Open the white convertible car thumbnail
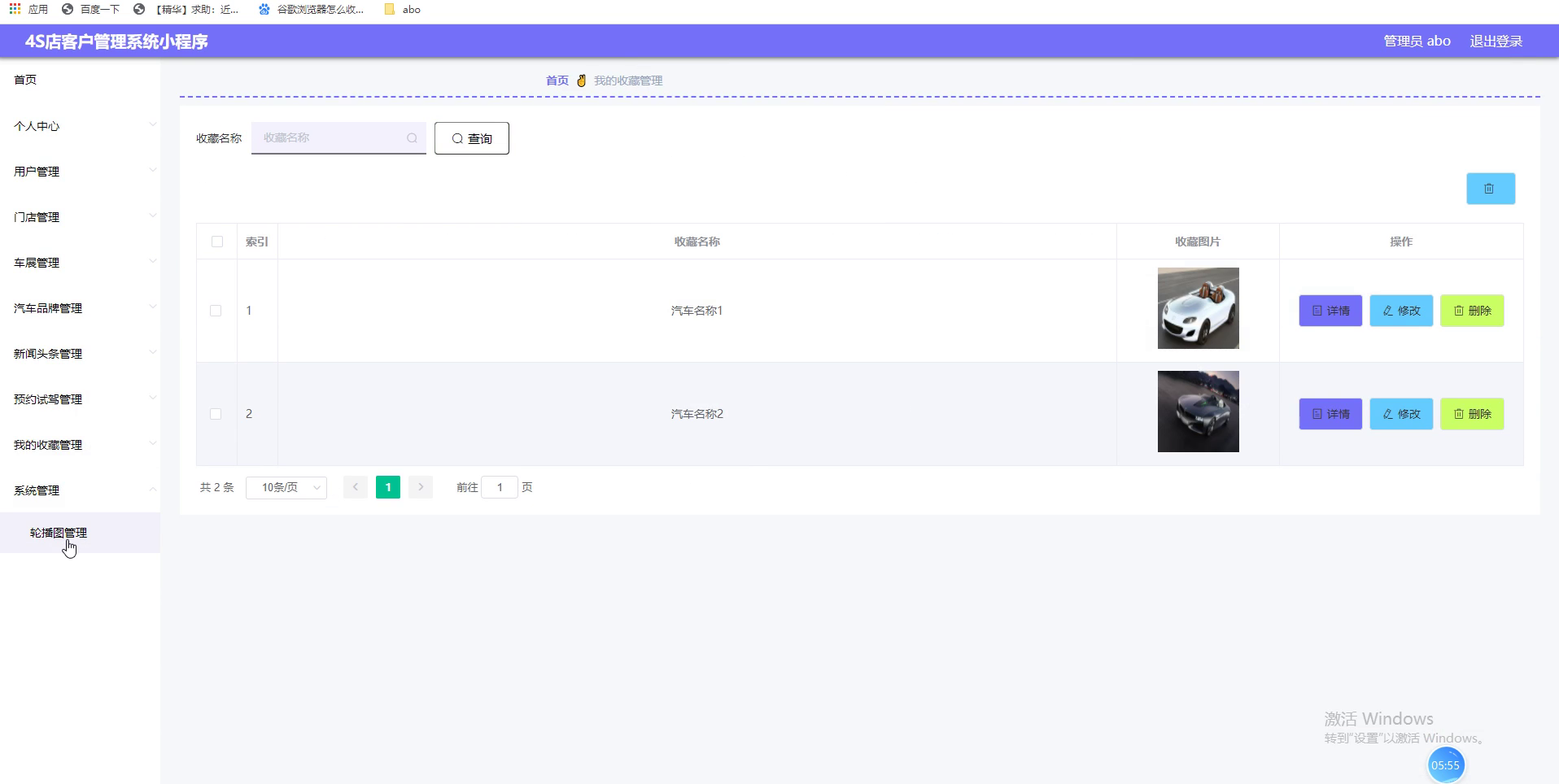 (1198, 308)
